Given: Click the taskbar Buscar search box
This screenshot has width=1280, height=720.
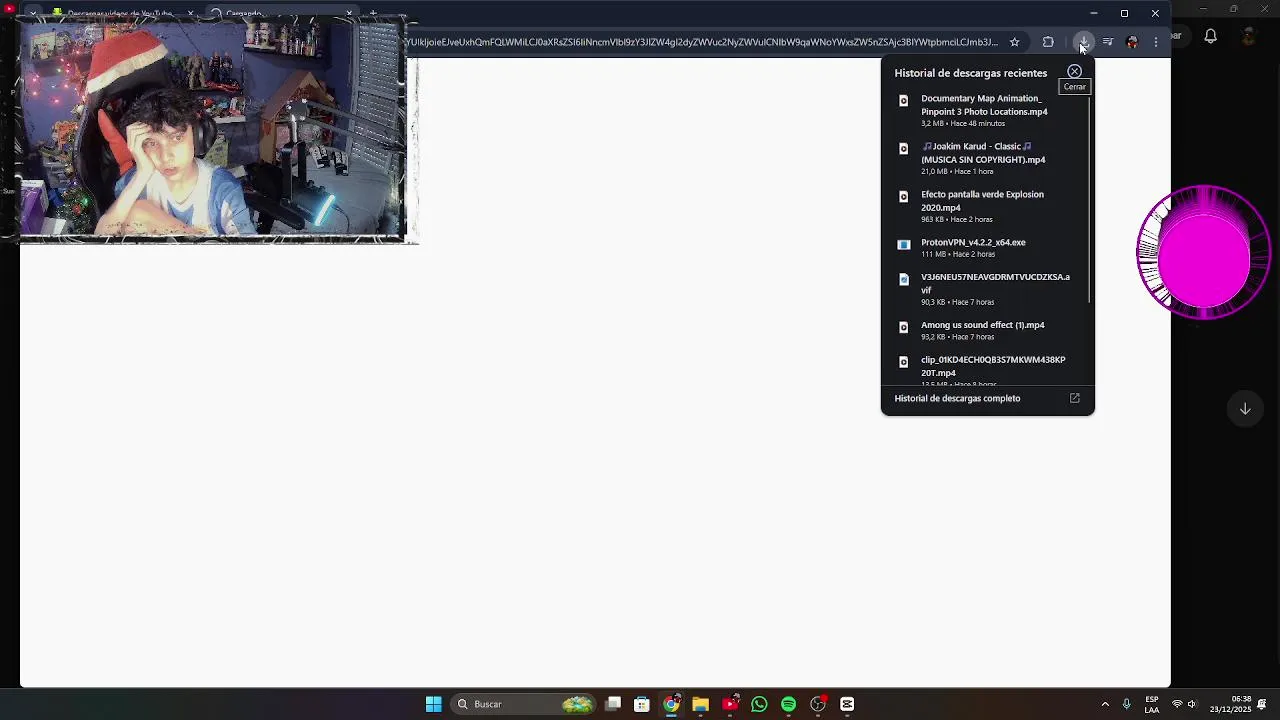Looking at the screenshot, I should 525,704.
